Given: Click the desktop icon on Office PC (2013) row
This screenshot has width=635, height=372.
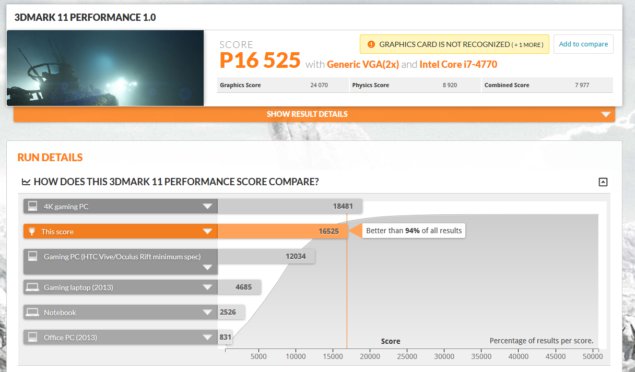Looking at the screenshot, I should click(x=32, y=337).
